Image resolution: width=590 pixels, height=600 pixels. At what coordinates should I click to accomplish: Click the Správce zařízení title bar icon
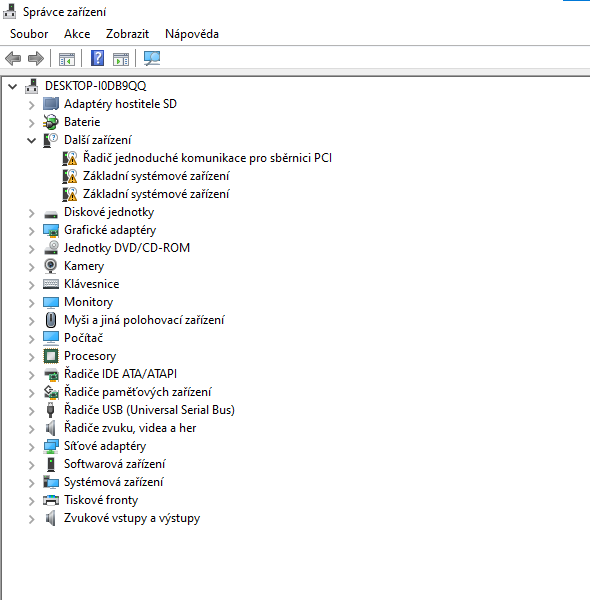pyautogui.click(x=10, y=11)
